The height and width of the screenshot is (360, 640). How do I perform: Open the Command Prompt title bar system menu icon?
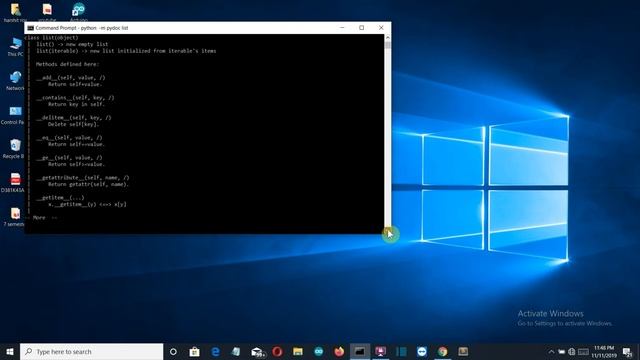click(31, 28)
